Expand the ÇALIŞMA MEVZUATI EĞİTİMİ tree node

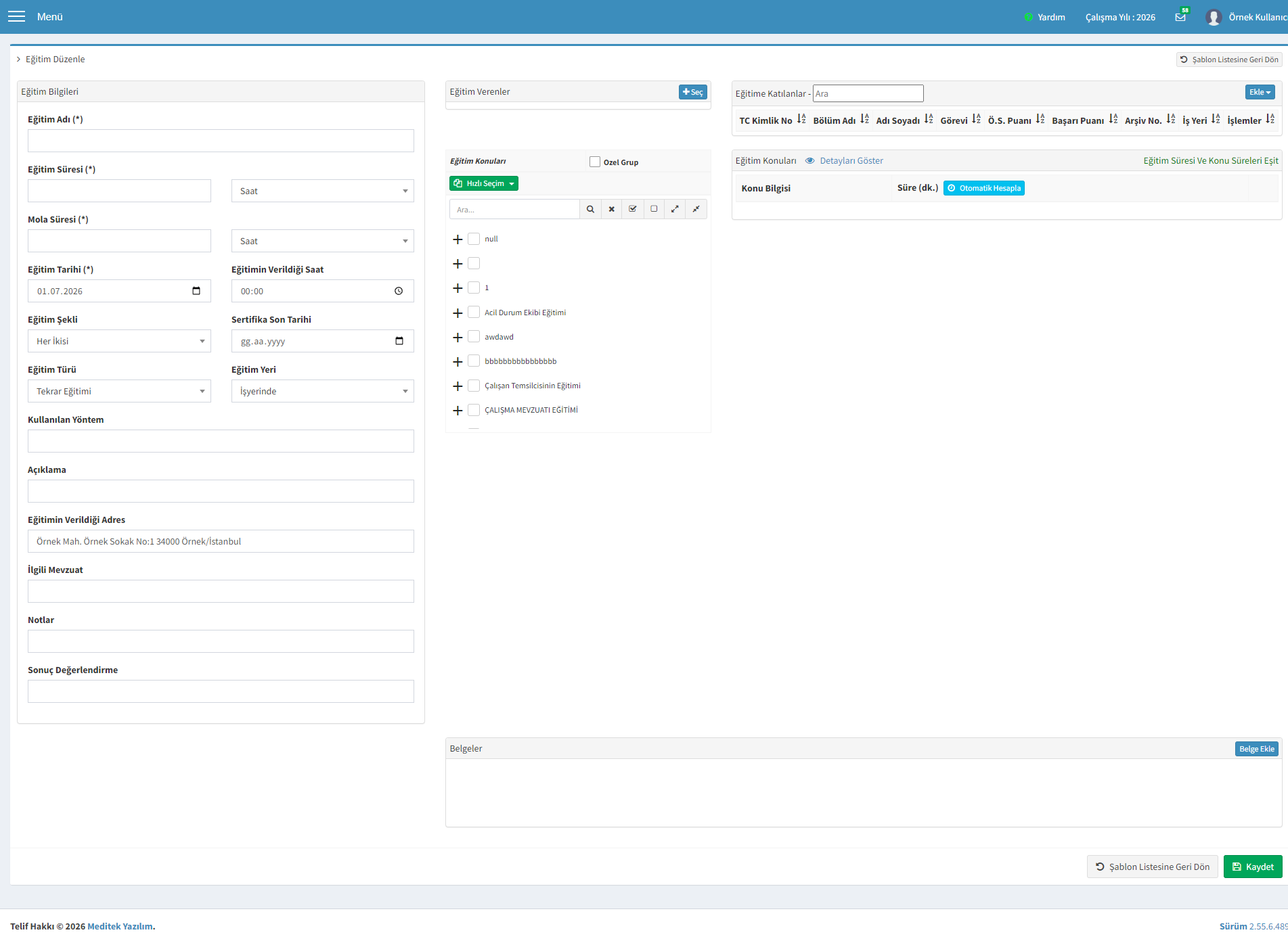pyautogui.click(x=458, y=411)
